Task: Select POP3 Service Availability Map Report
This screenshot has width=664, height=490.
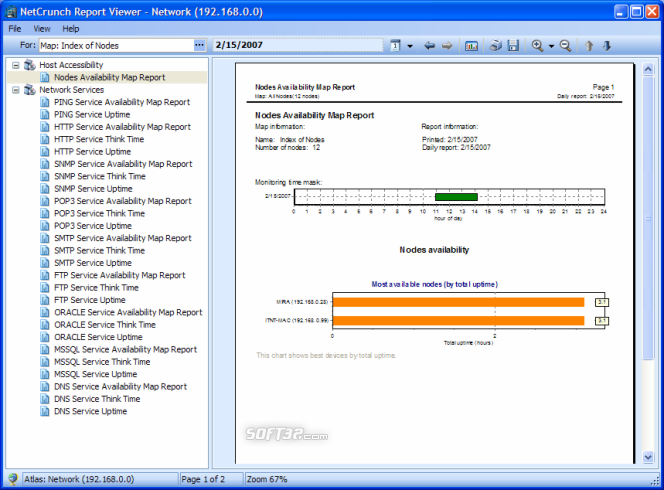Action: [x=123, y=201]
